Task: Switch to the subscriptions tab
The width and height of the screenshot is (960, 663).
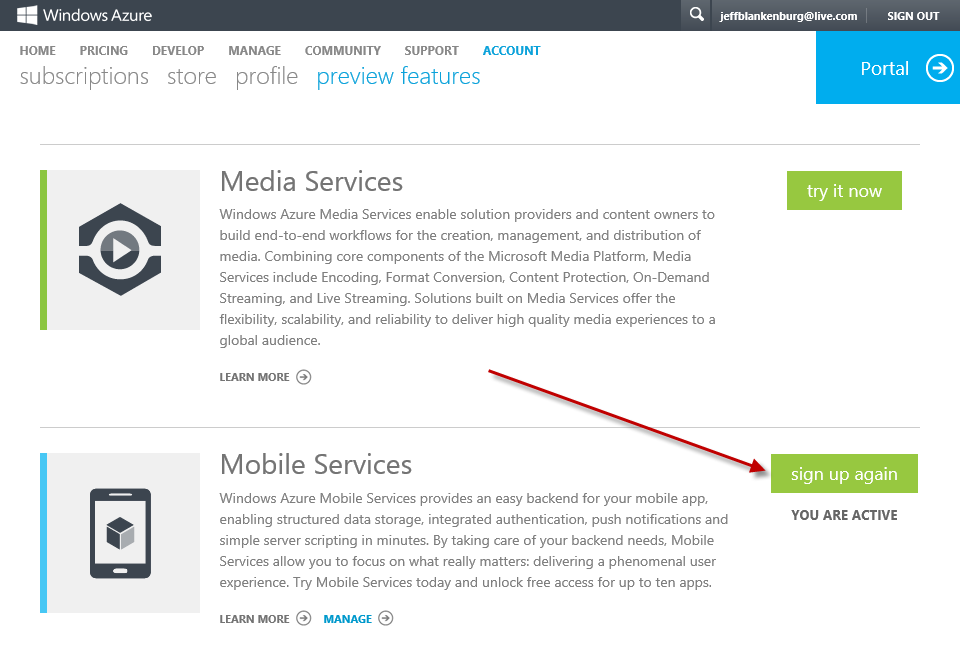Action: click(84, 77)
